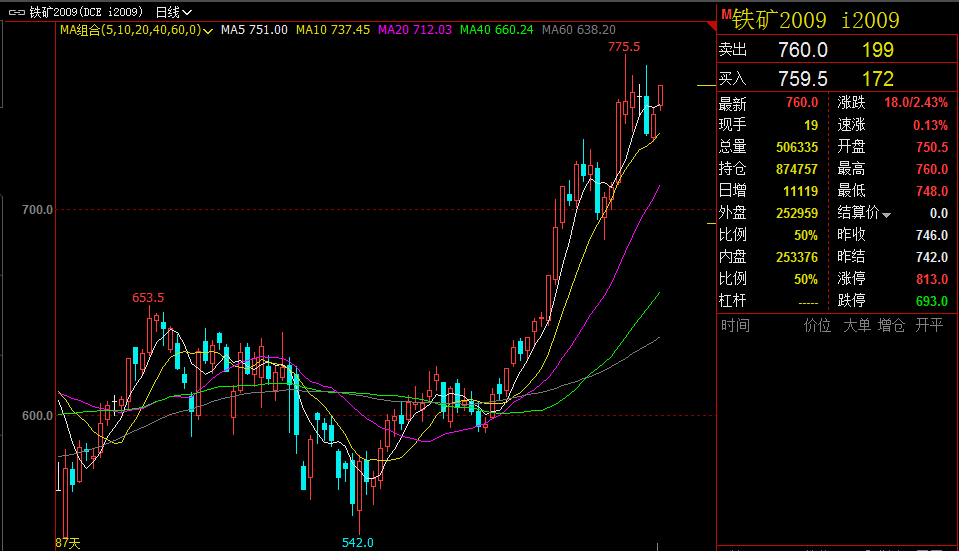Image resolution: width=959 pixels, height=551 pixels.
Task: Click the 速涨 value 0.13%
Action: tap(930, 125)
